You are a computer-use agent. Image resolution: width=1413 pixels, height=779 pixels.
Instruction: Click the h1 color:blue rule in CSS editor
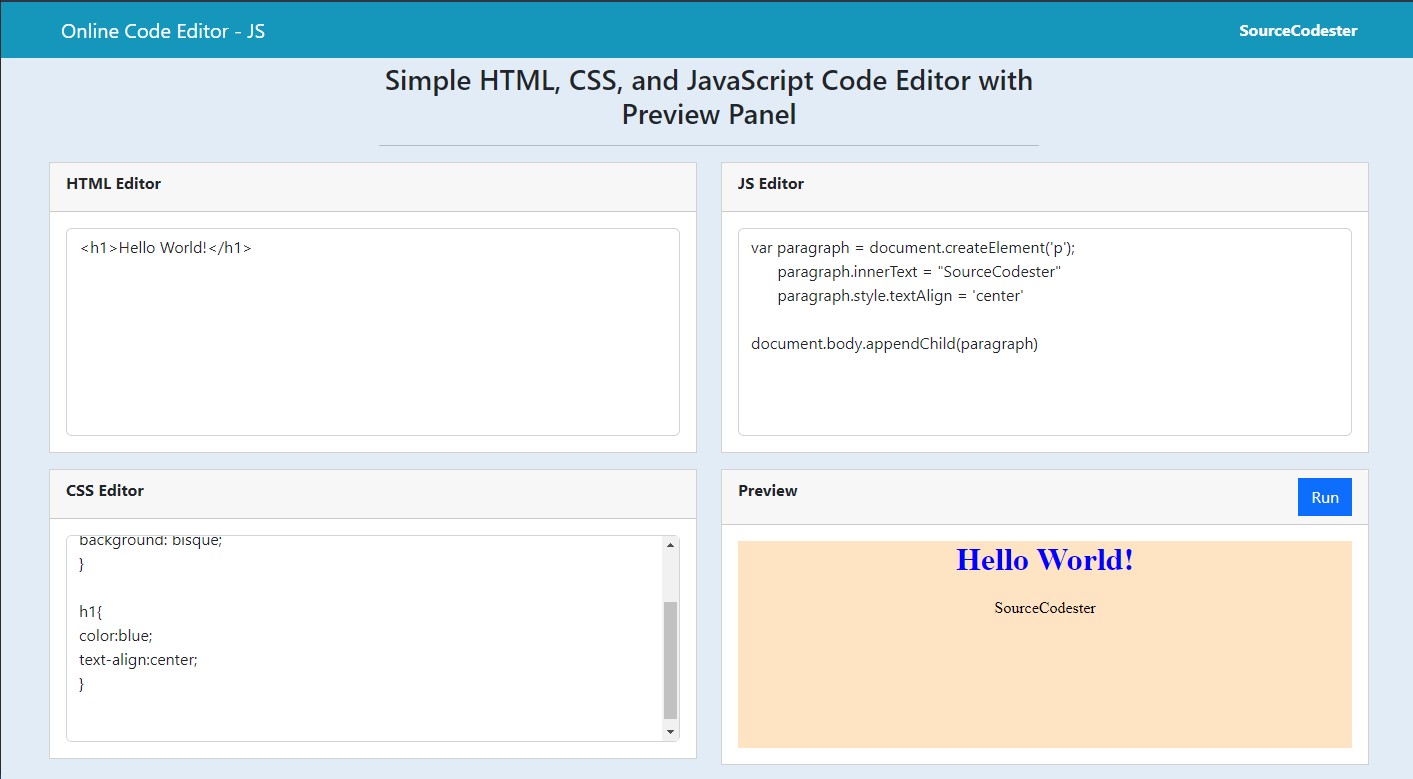pyautogui.click(x=116, y=635)
